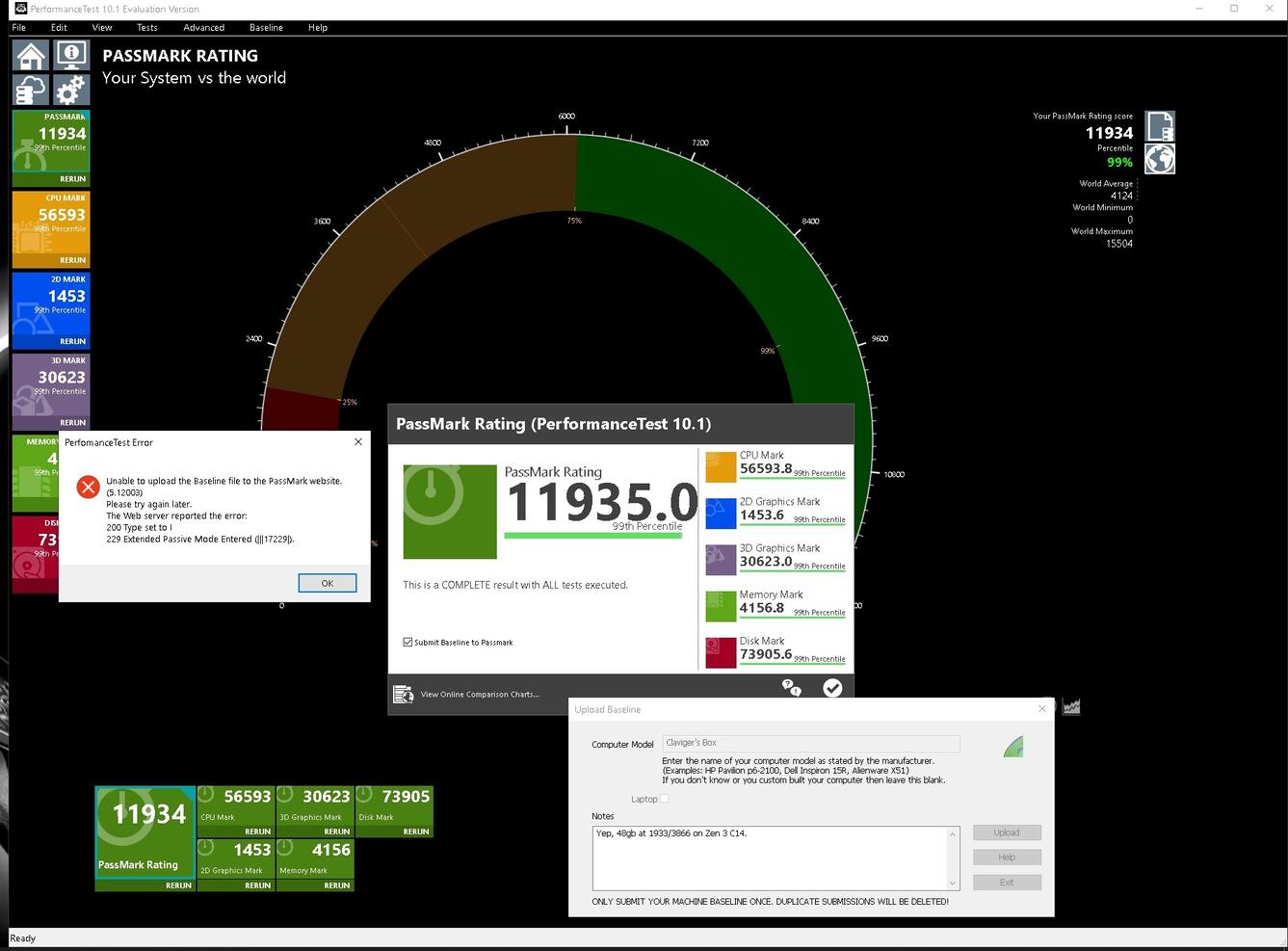Click the World Maximum value 15504

click(1119, 244)
